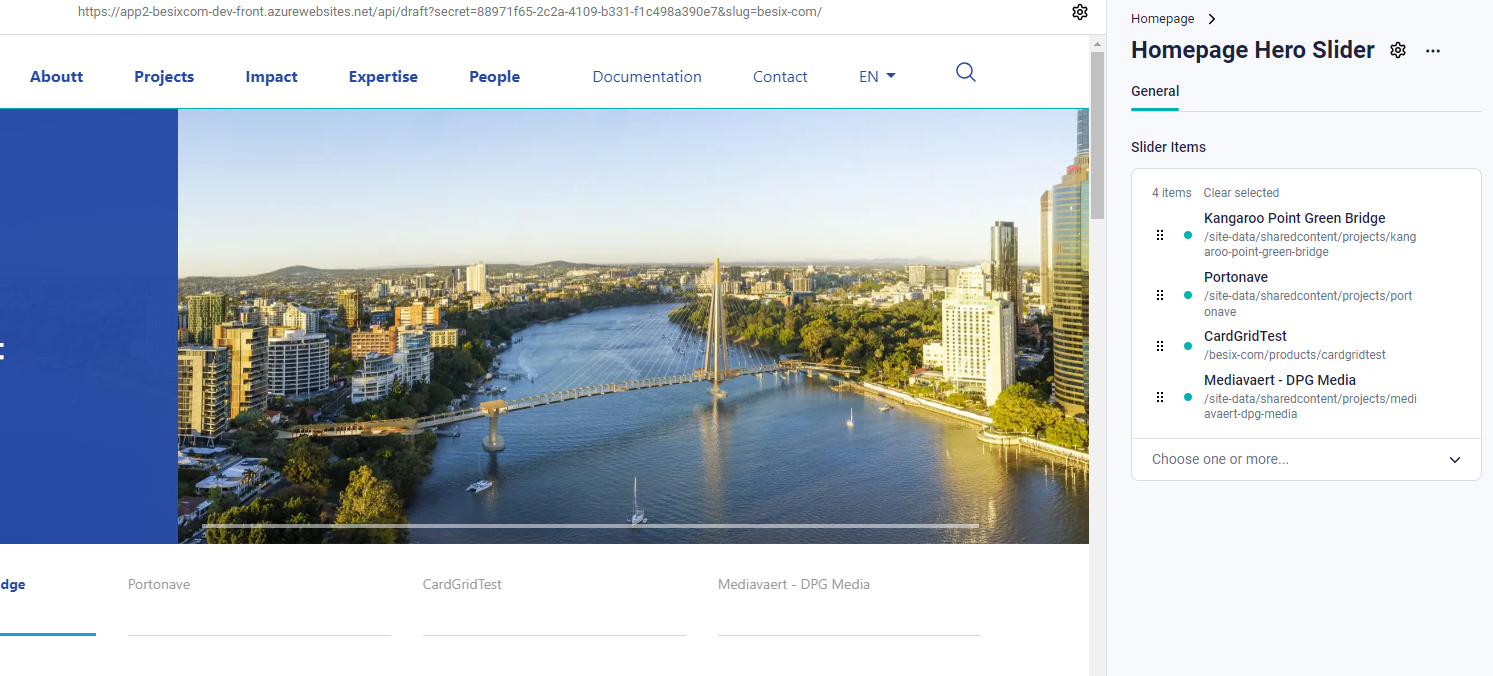
Task: Click drag handle beside CardGridTest item
Action: pyautogui.click(x=1160, y=346)
